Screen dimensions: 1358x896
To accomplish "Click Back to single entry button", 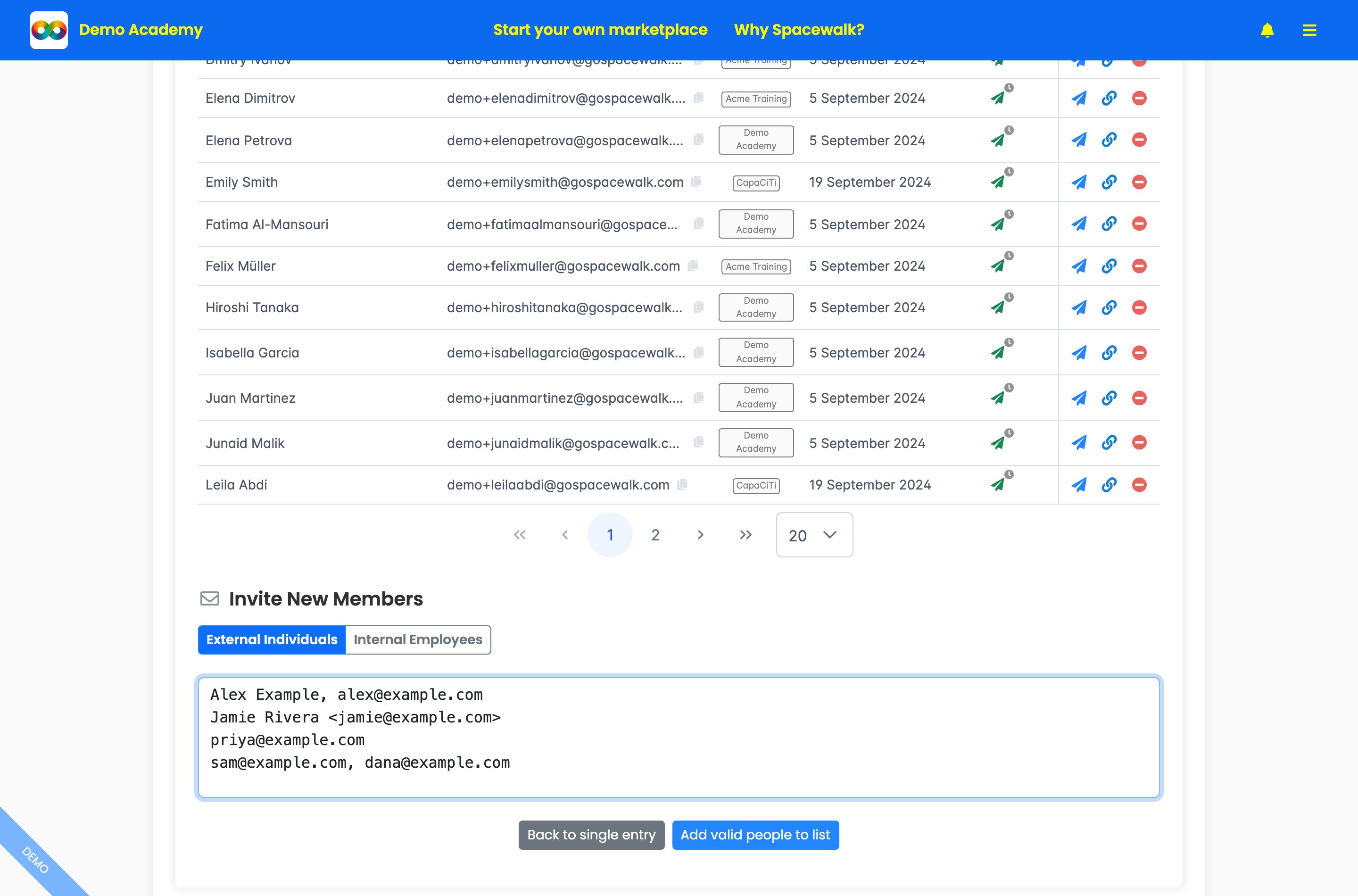I will (591, 836).
